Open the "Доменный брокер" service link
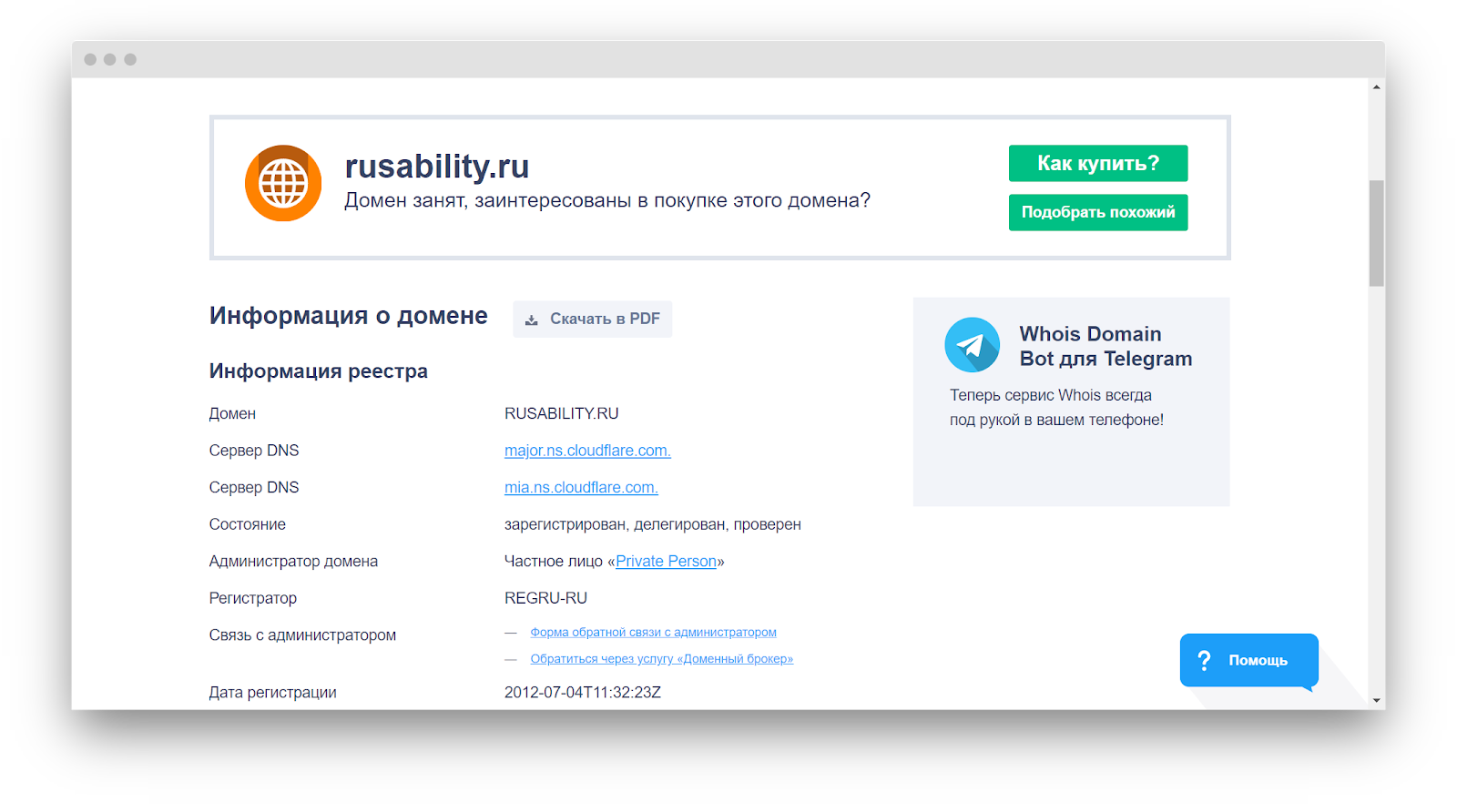The height and width of the screenshot is (812, 1457). point(662,659)
